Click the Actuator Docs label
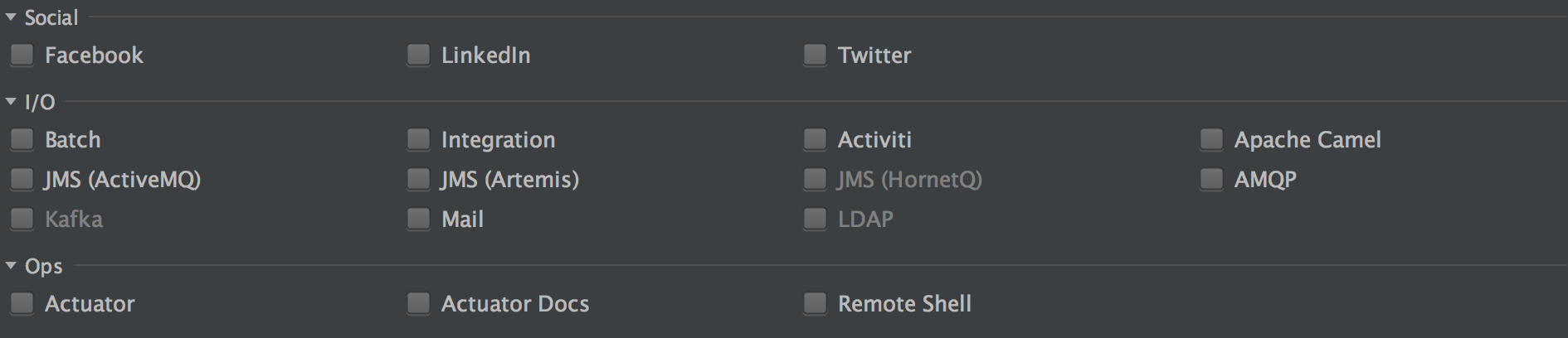The height and width of the screenshot is (338, 1568). [514, 304]
